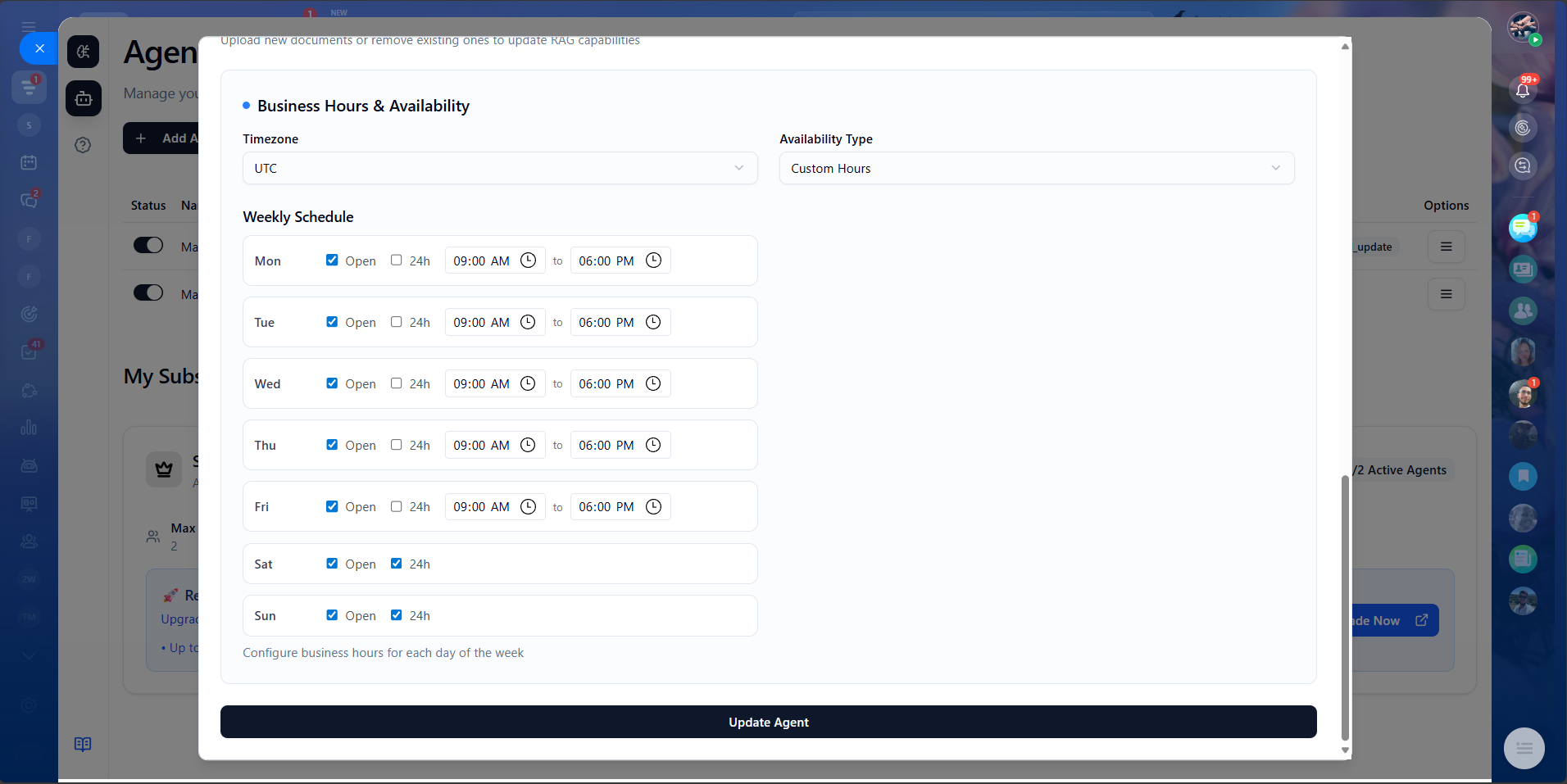Click the blue X close button
This screenshot has height=784, width=1567.
pos(39,48)
